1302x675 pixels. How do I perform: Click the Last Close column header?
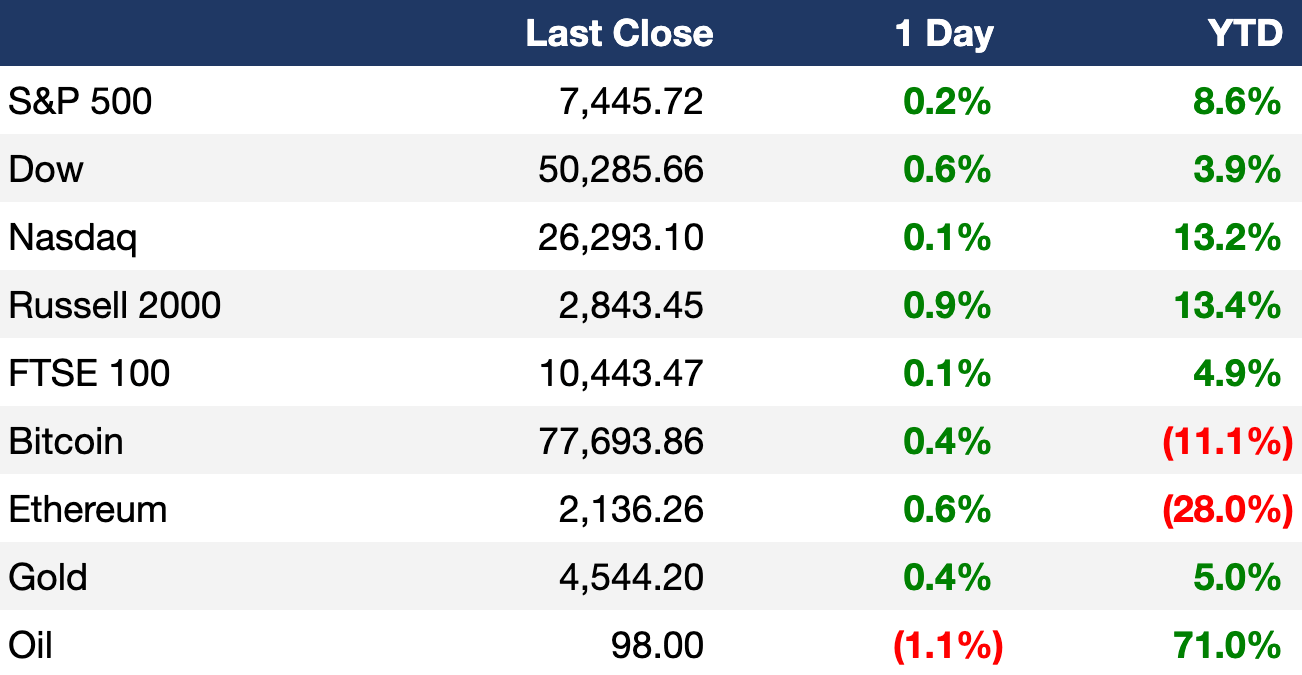tap(619, 33)
